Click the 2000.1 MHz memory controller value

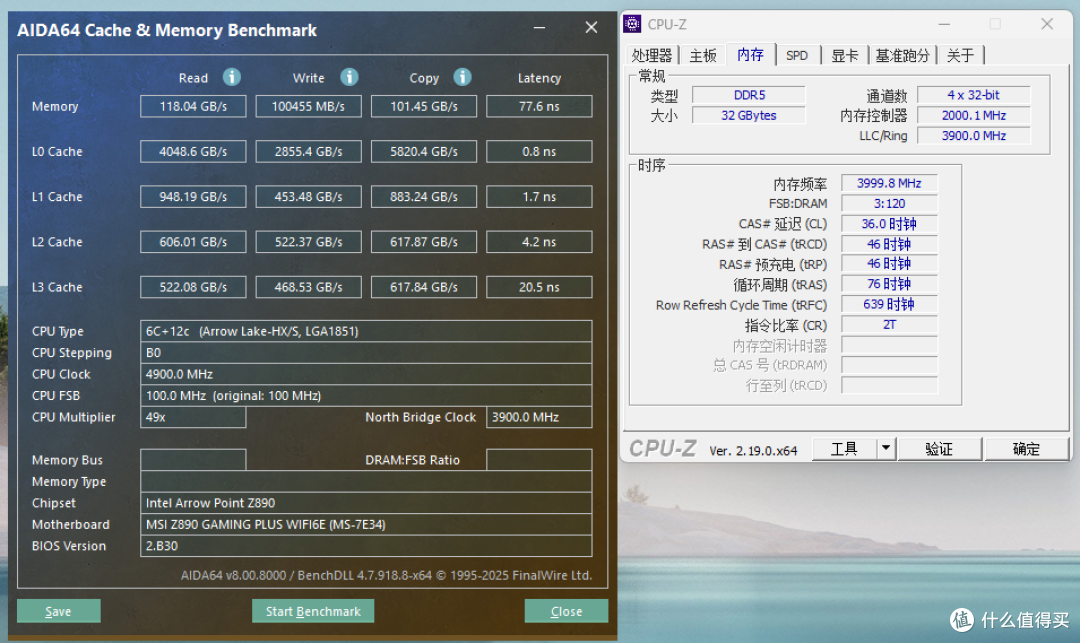pos(973,115)
